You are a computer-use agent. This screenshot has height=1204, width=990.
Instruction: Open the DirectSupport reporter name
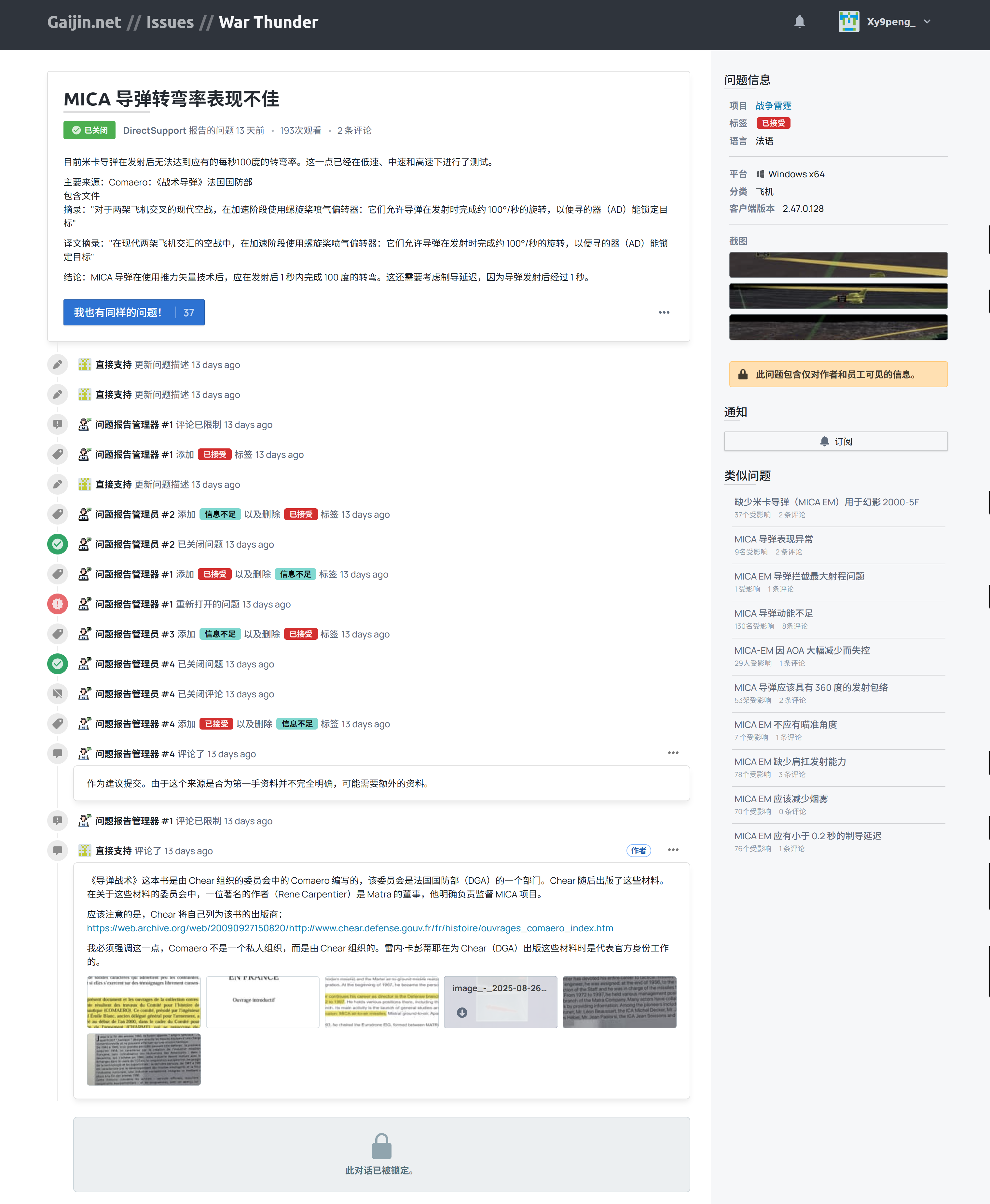(x=155, y=130)
